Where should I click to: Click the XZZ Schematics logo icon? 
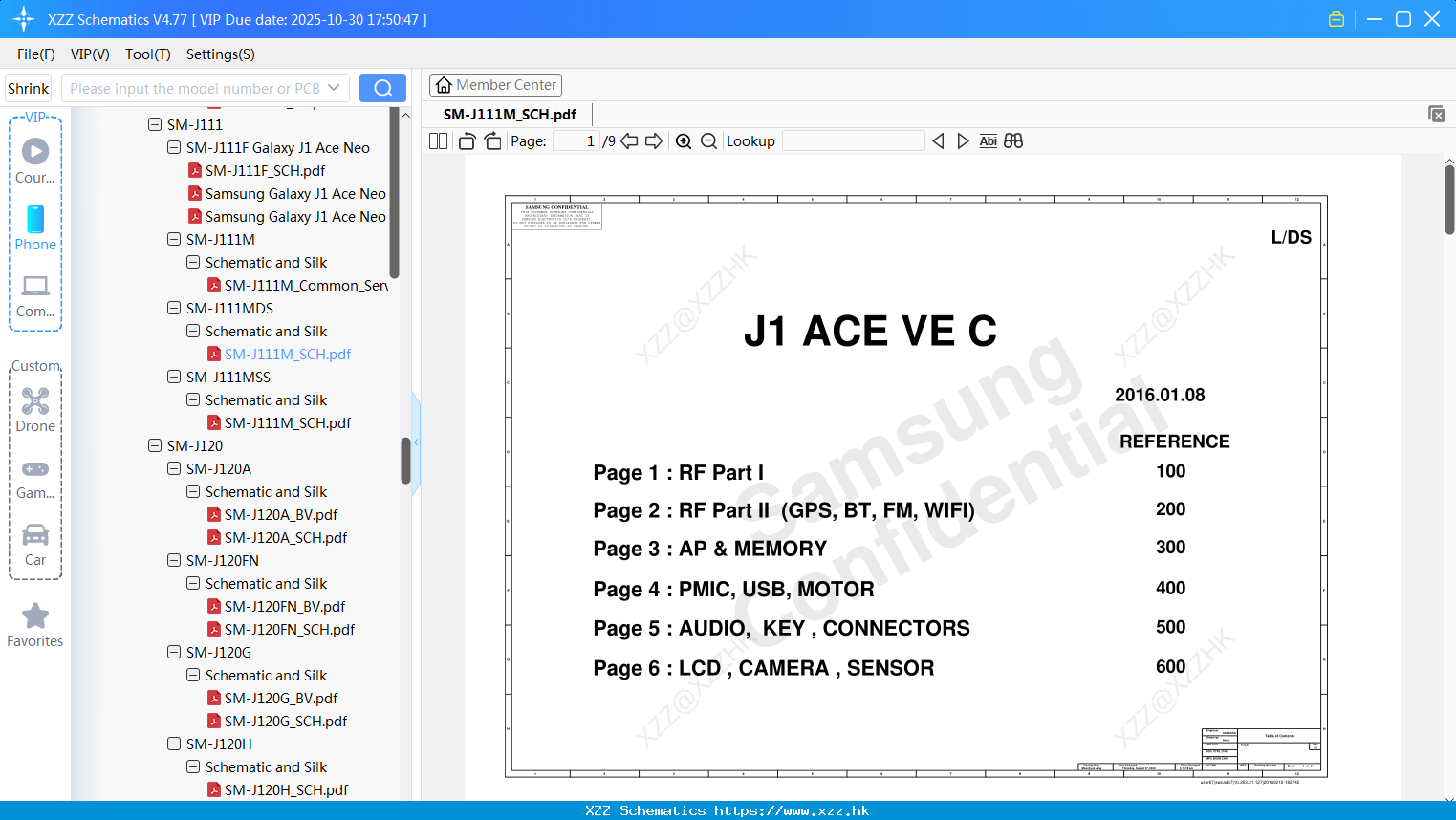point(24,19)
